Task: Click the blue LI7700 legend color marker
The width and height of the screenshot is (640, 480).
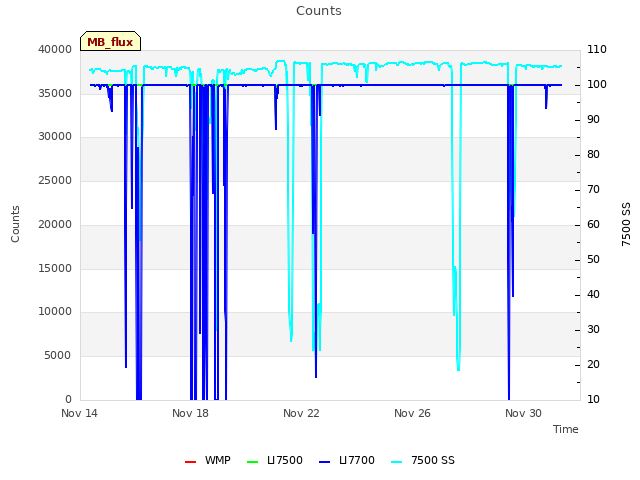Action: pyautogui.click(x=324, y=462)
